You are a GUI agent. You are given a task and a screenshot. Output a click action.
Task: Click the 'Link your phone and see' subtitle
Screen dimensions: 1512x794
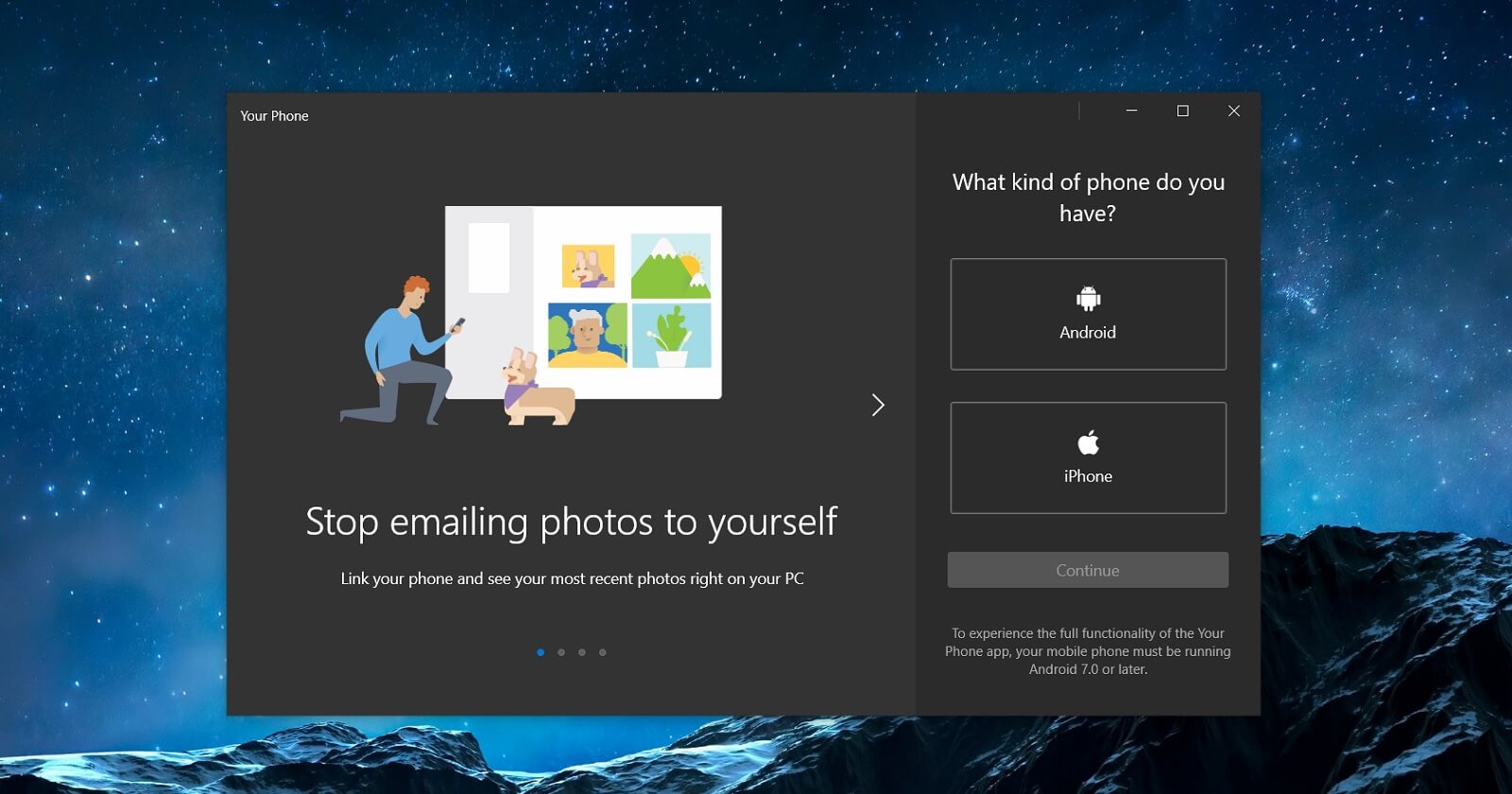[x=572, y=578]
